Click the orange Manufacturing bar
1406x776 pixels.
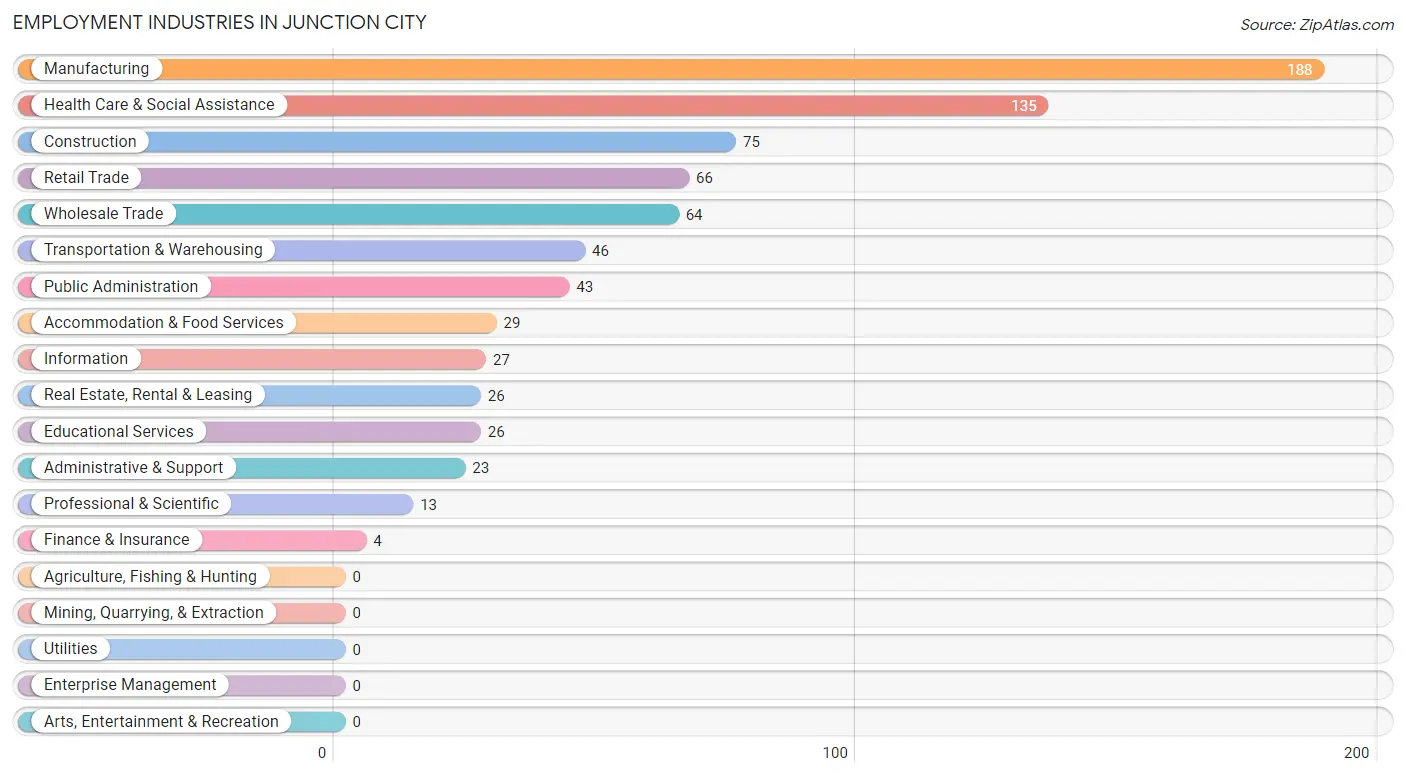pyautogui.click(x=671, y=69)
